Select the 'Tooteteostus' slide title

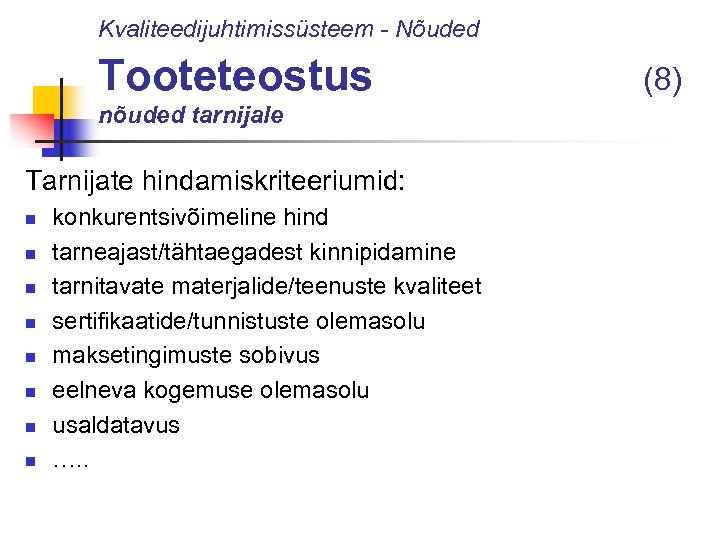coord(235,75)
